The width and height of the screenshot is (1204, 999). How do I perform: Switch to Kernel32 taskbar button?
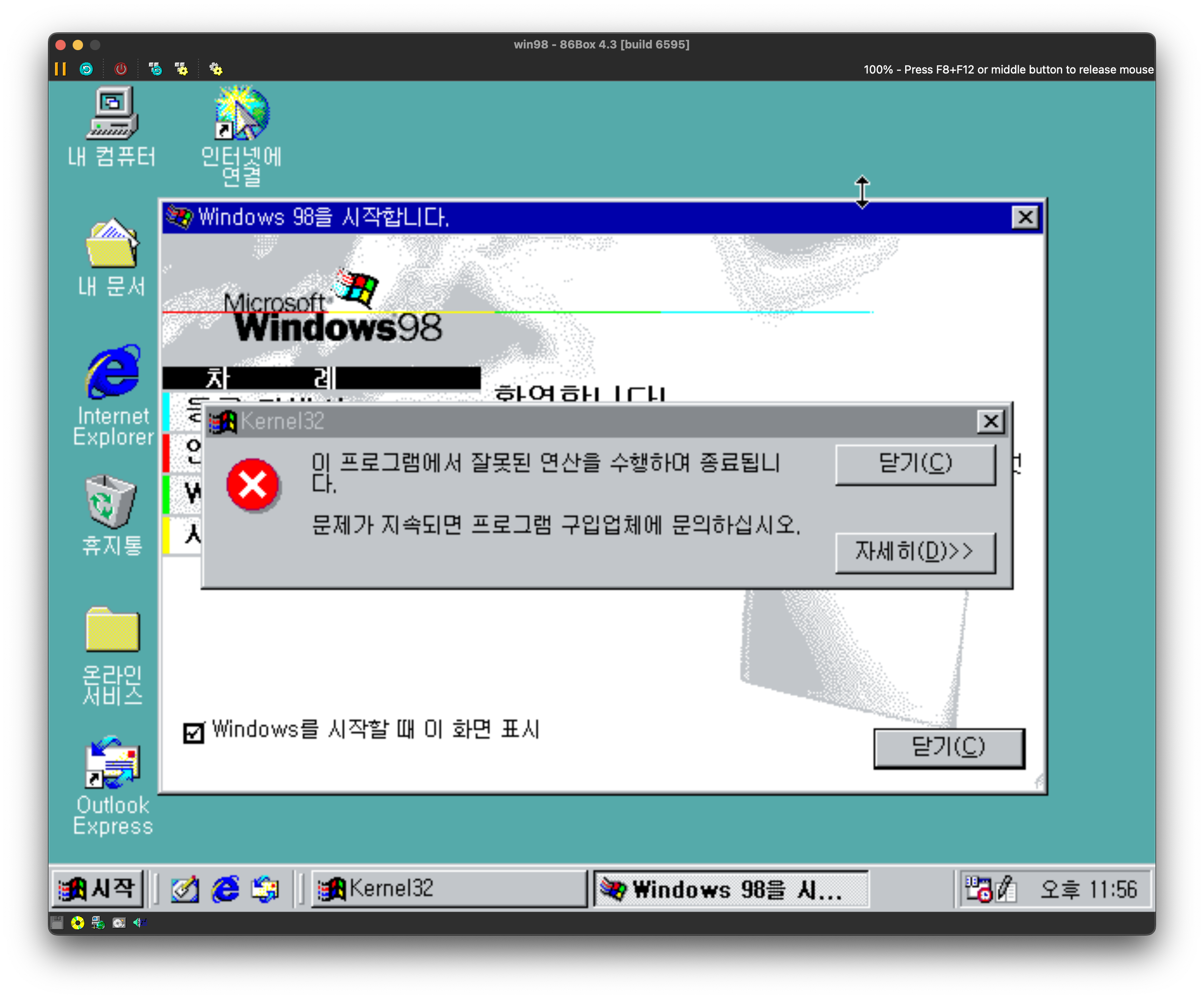click(448, 889)
